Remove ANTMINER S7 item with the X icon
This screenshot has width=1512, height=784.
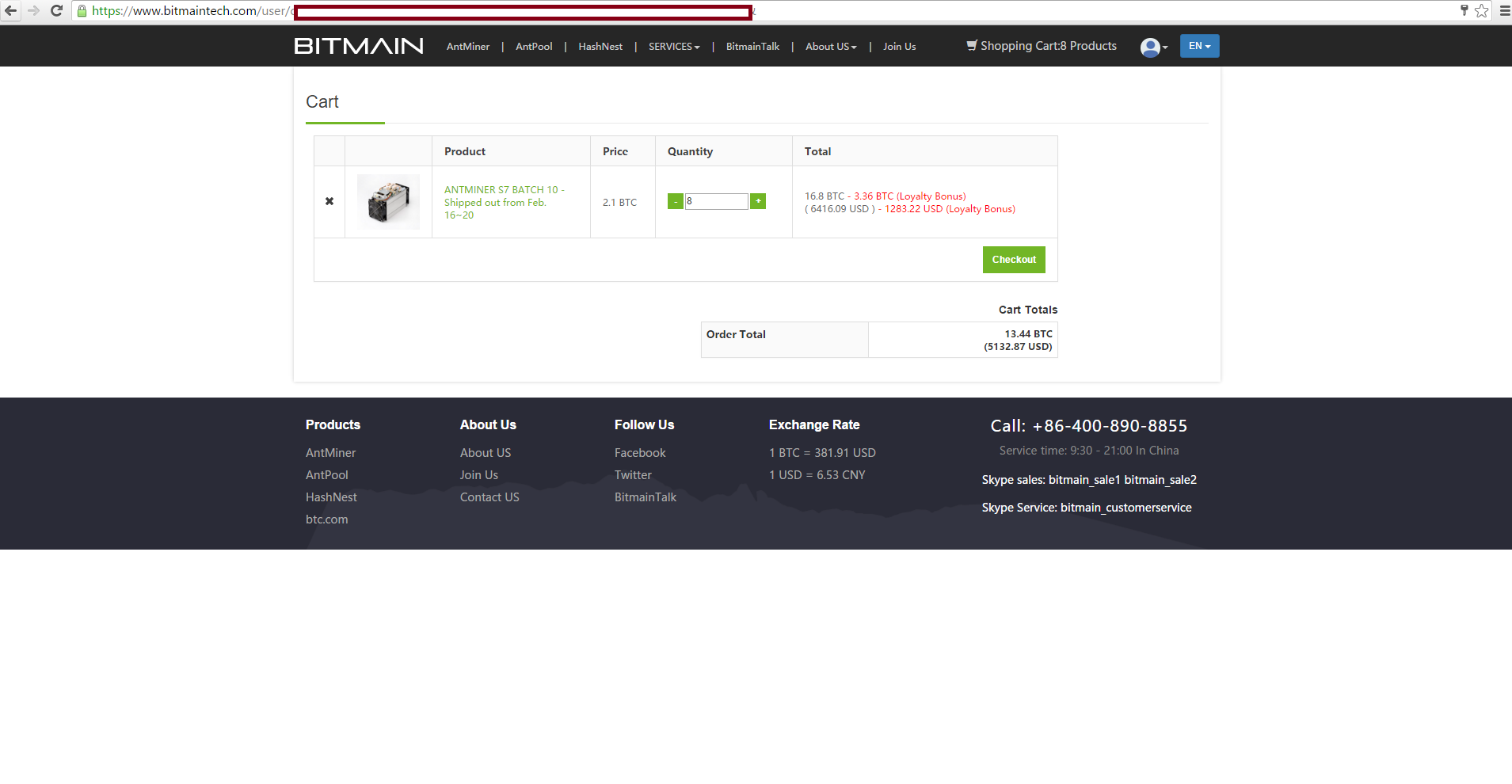[x=329, y=201]
